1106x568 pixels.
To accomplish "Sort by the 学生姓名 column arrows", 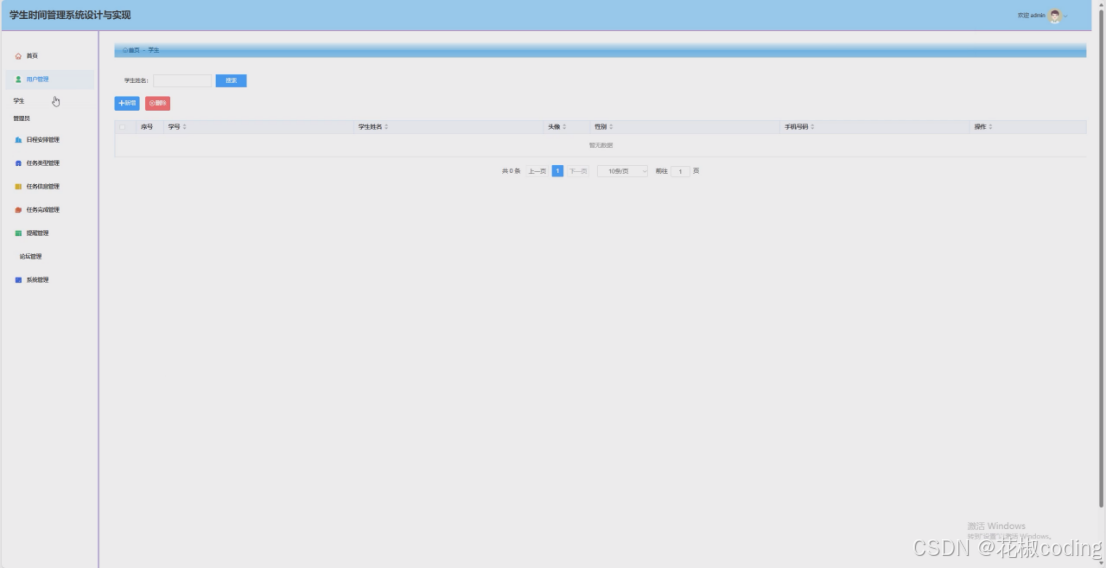I will click(x=387, y=127).
